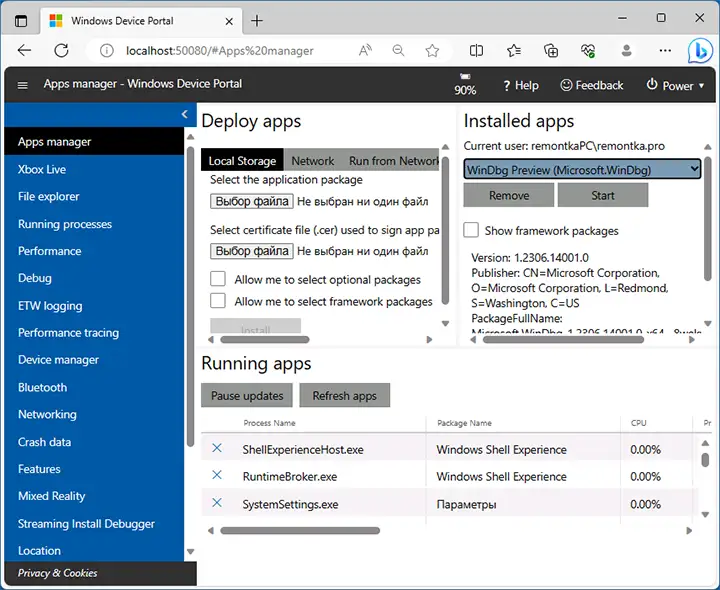Tick Show framework packages checkbox
720x590 pixels.
(x=471, y=230)
